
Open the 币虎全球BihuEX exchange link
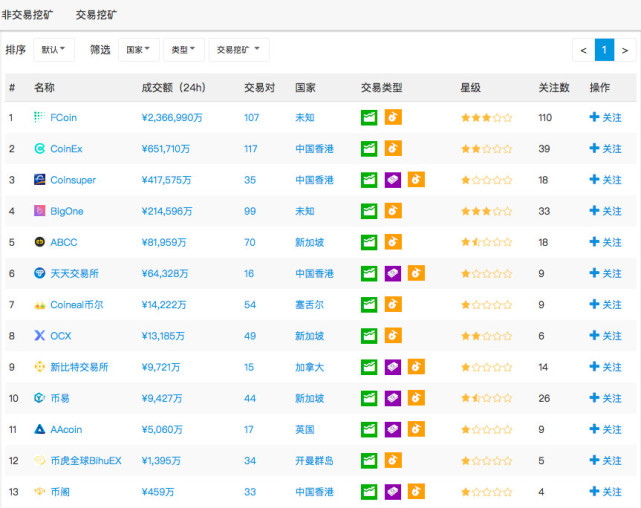(86, 461)
